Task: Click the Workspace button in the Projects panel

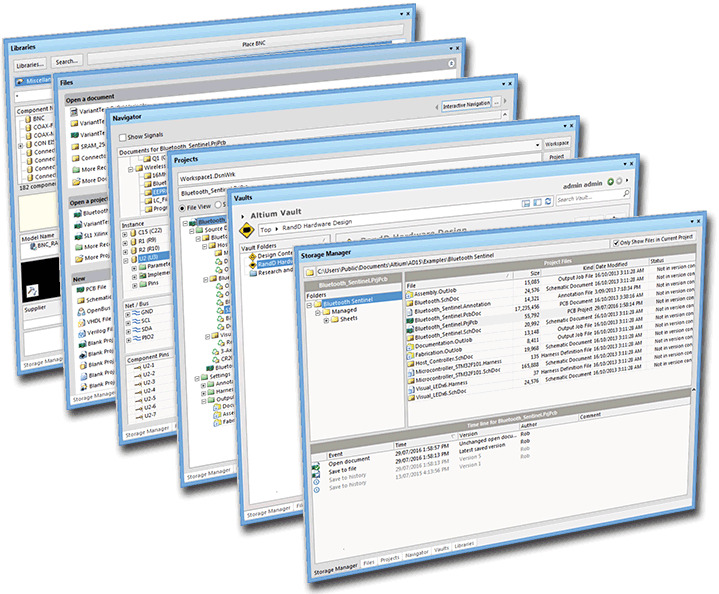Action: (x=557, y=144)
